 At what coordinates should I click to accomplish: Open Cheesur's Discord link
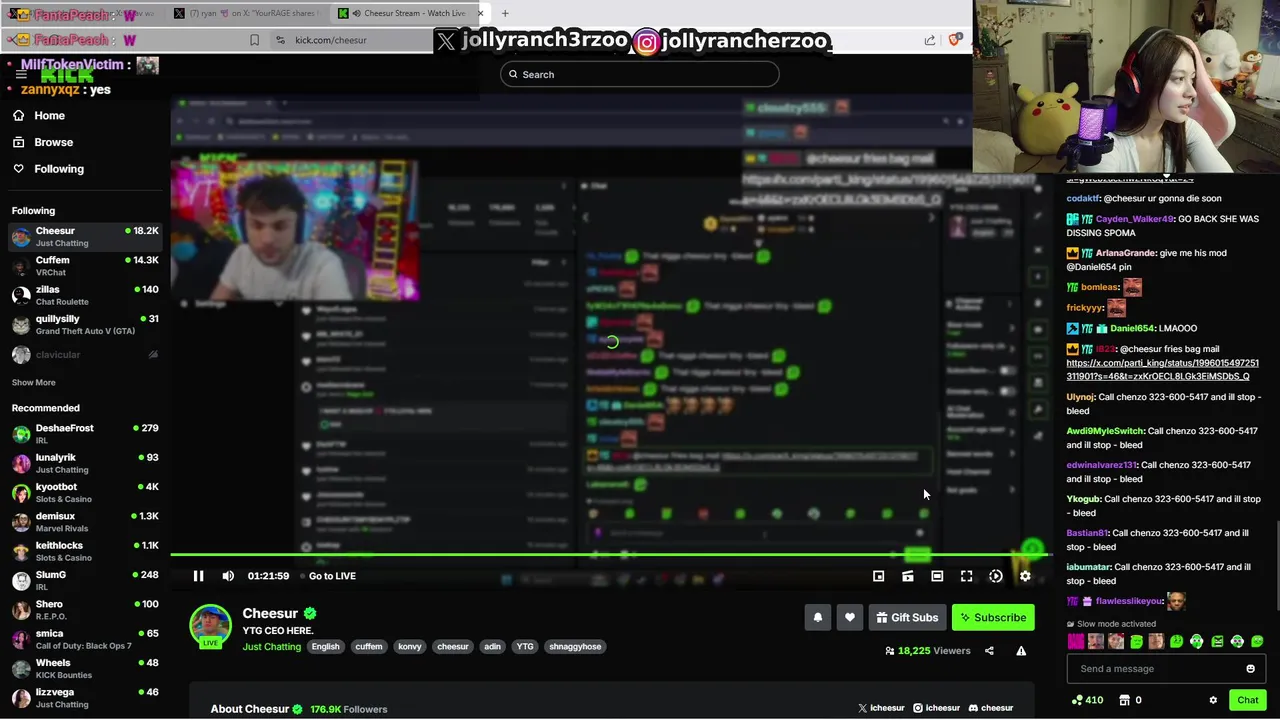[991, 708]
